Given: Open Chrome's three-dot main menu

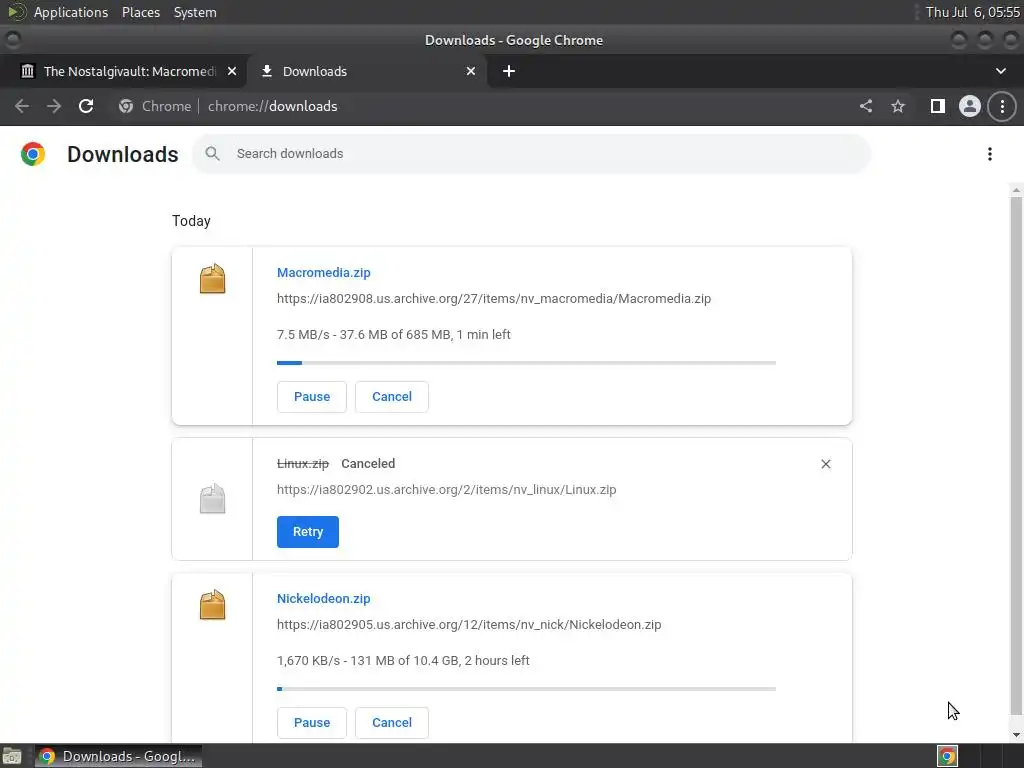Looking at the screenshot, I should 1002,106.
